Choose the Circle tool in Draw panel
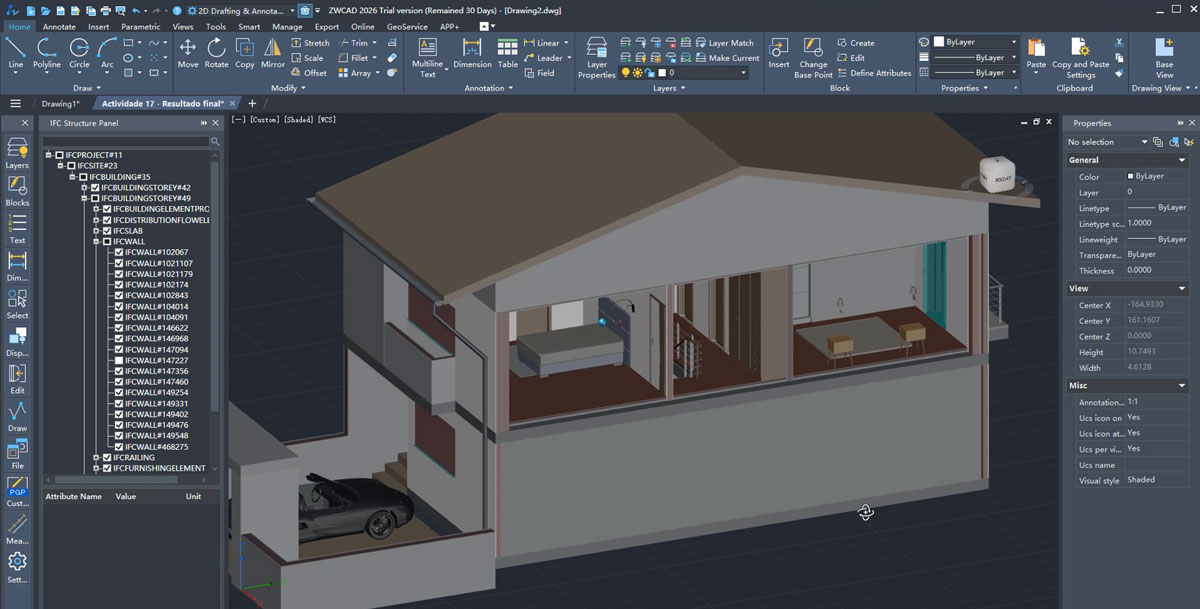The image size is (1200, 609). [79, 52]
